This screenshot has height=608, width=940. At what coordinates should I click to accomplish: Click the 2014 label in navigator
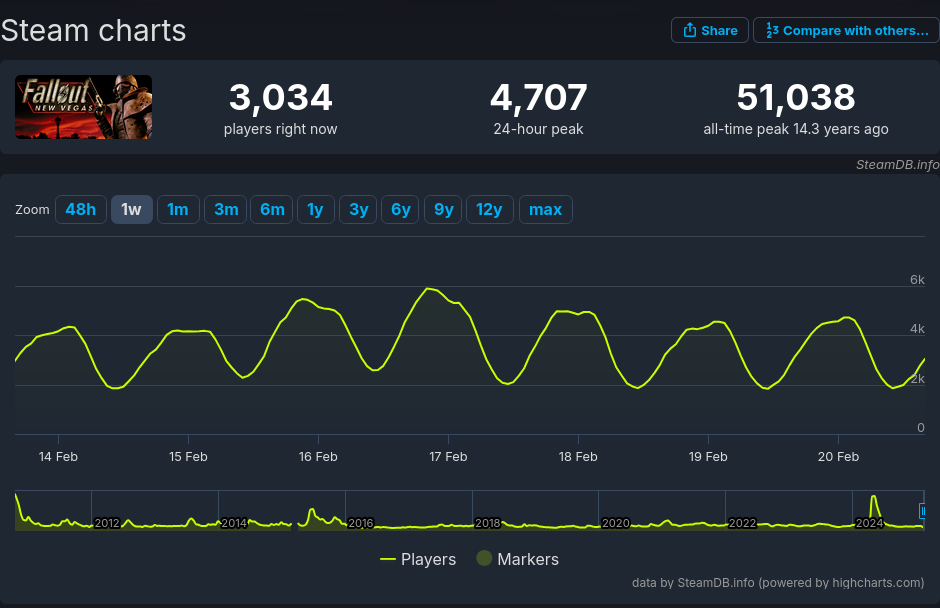pyautogui.click(x=234, y=523)
